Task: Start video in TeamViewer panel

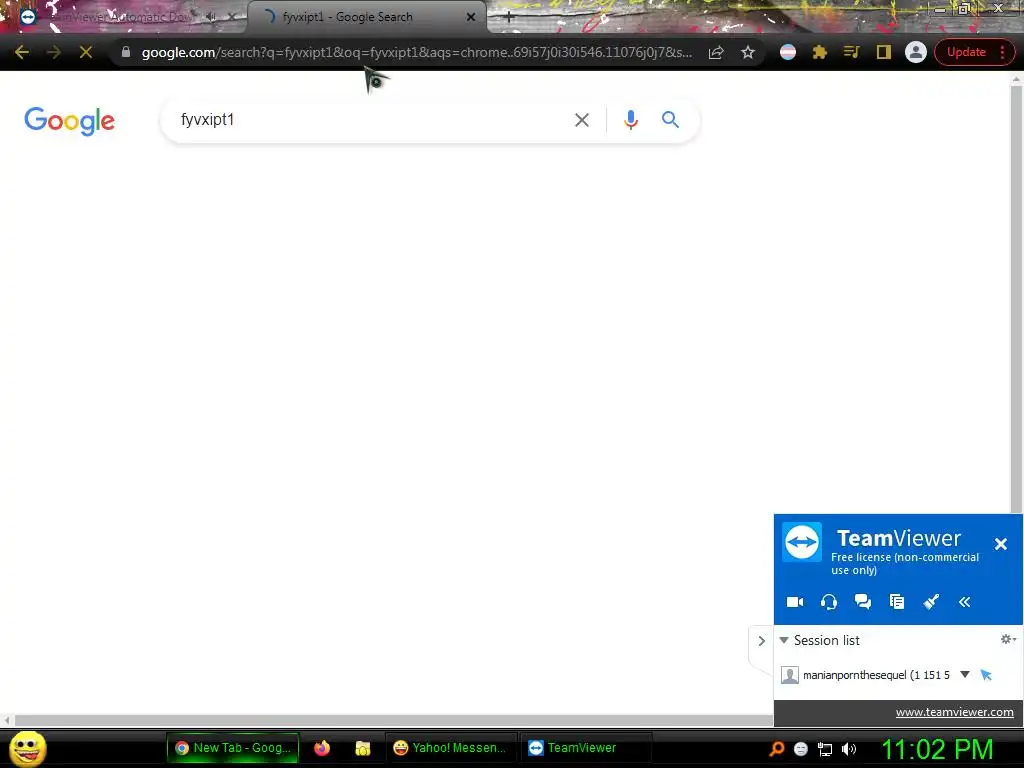Action: [795, 602]
